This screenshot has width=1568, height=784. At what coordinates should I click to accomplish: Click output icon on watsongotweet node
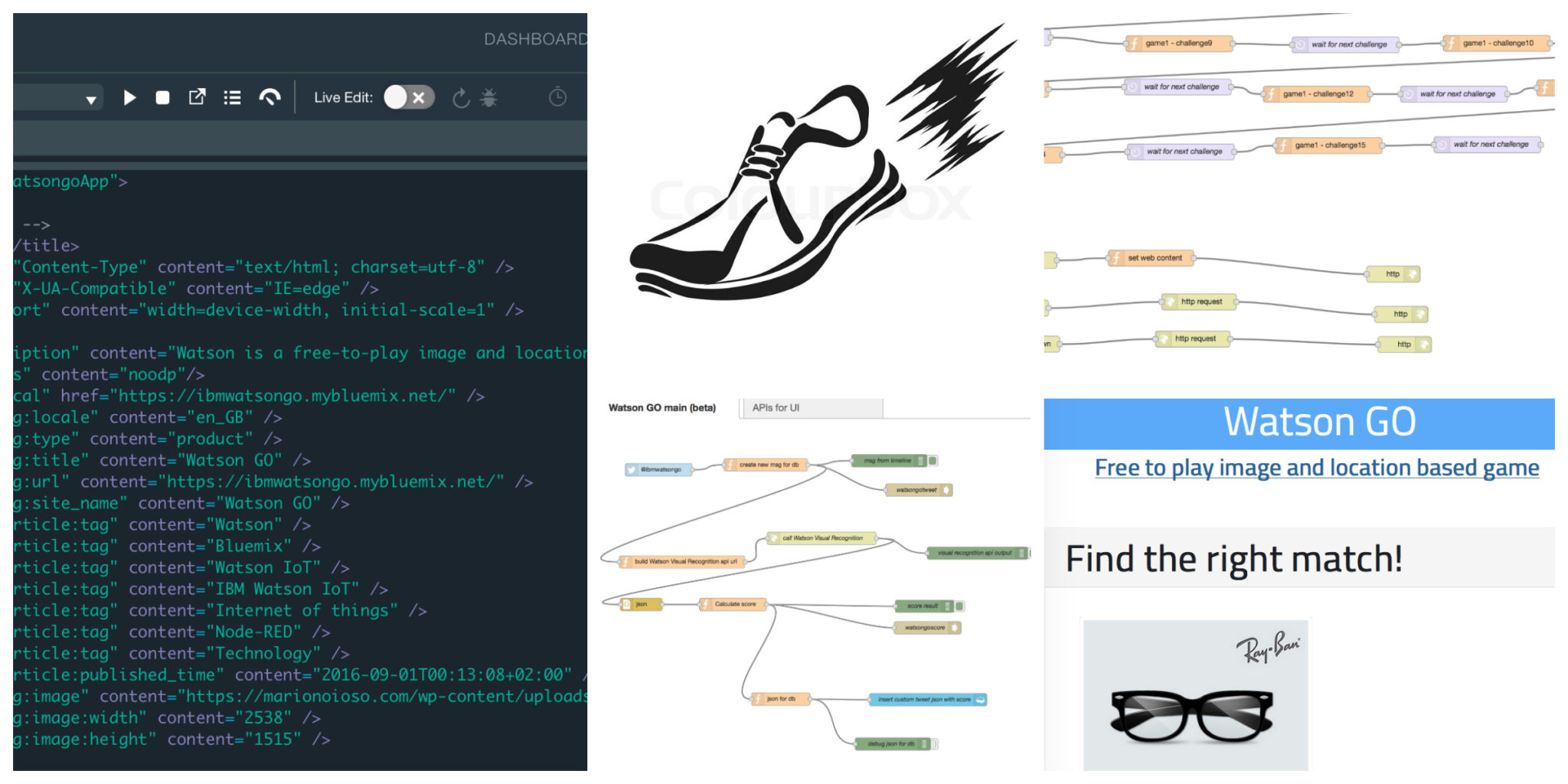[946, 489]
